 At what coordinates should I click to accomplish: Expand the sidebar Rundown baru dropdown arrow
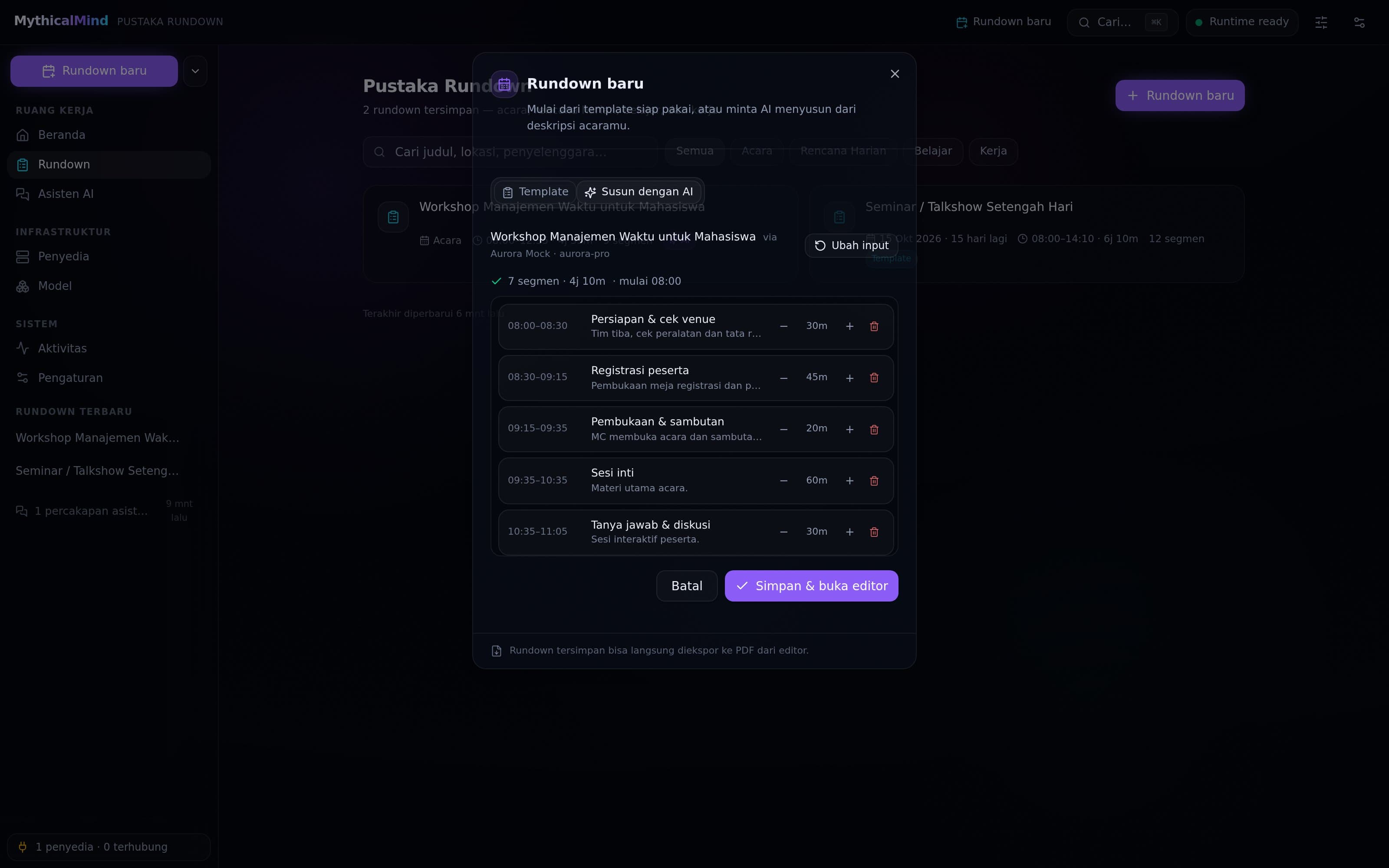195,71
